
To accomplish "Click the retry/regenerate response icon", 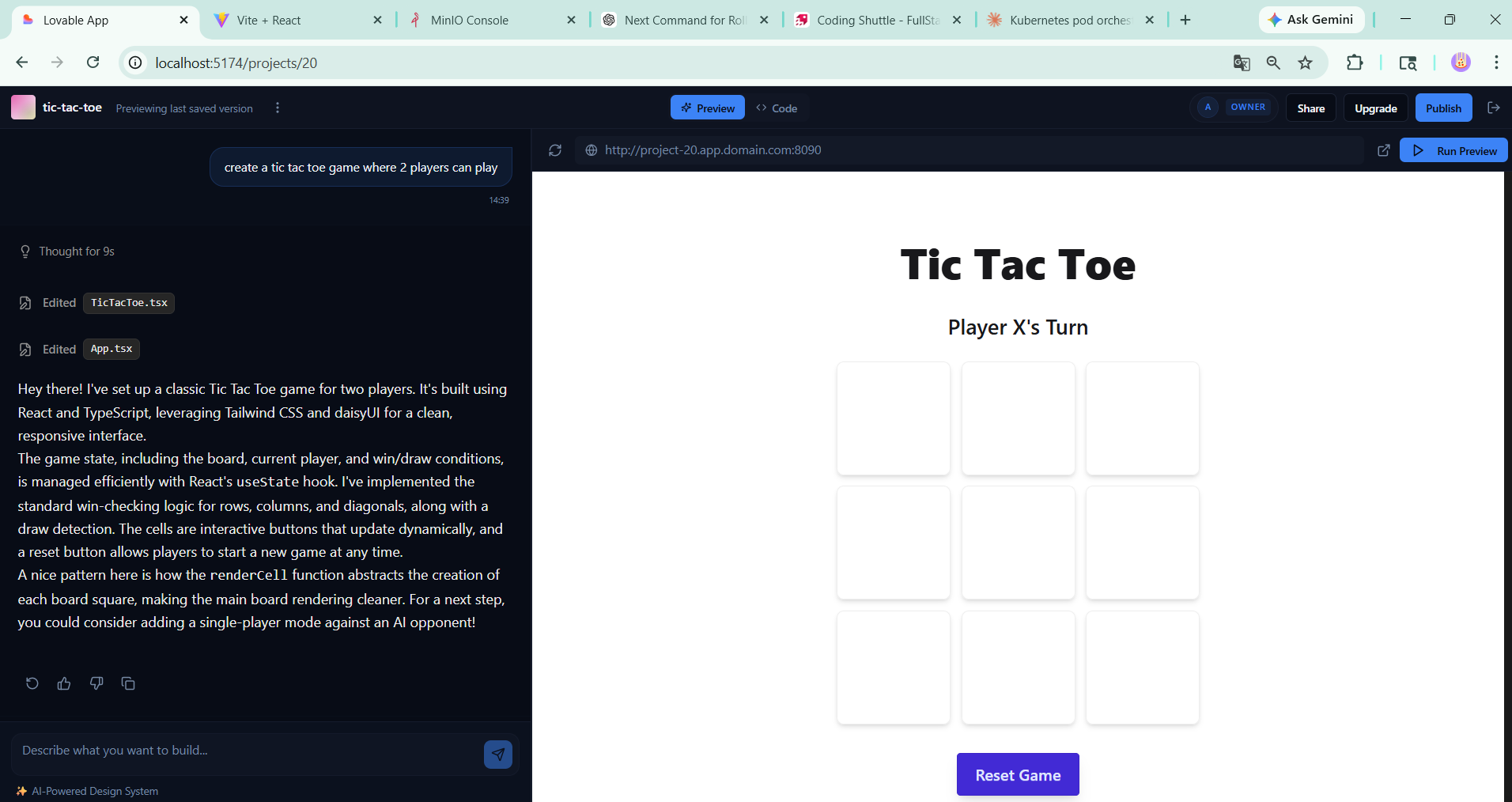I will (x=32, y=683).
